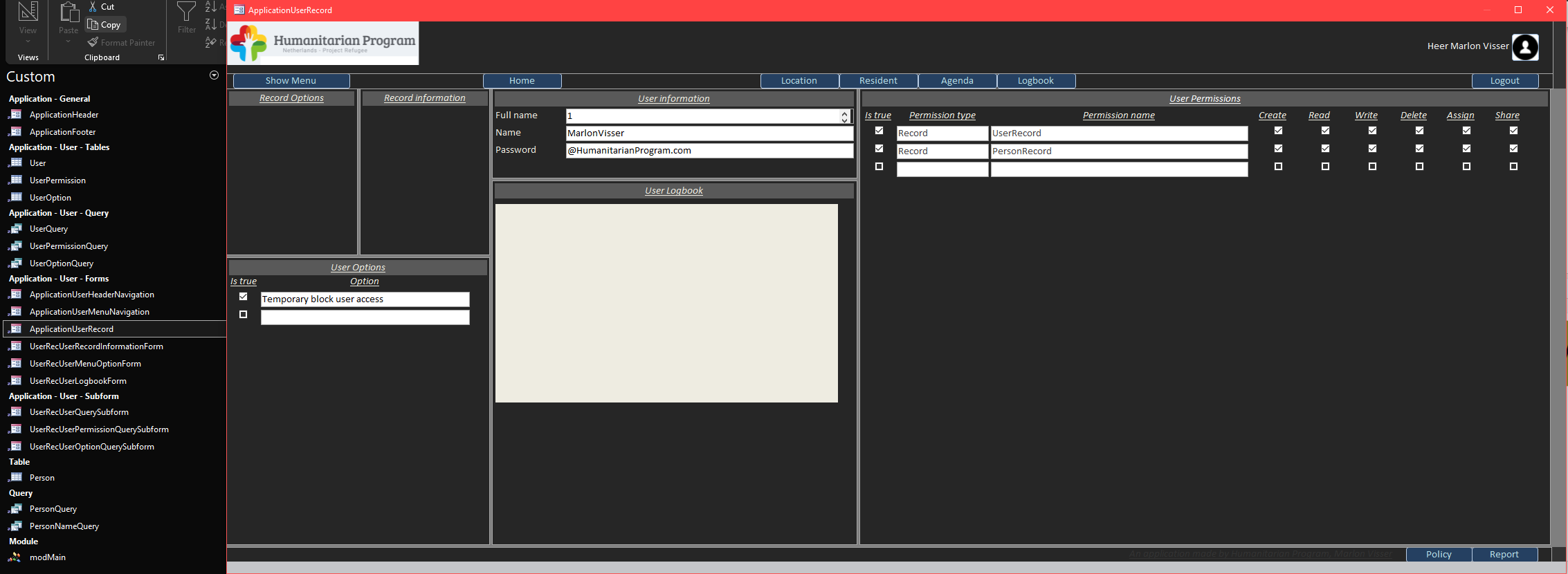The width and height of the screenshot is (1568, 574).
Task: Select ApplicationUserRecord in the navigation pane
Action: [71, 329]
